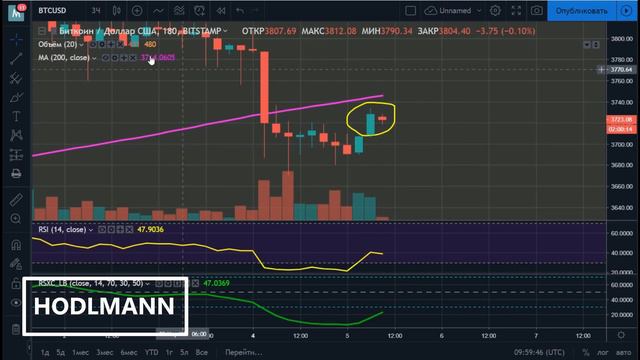Select the text annotation tool
Screen dimensions: 640x360
click(16, 117)
